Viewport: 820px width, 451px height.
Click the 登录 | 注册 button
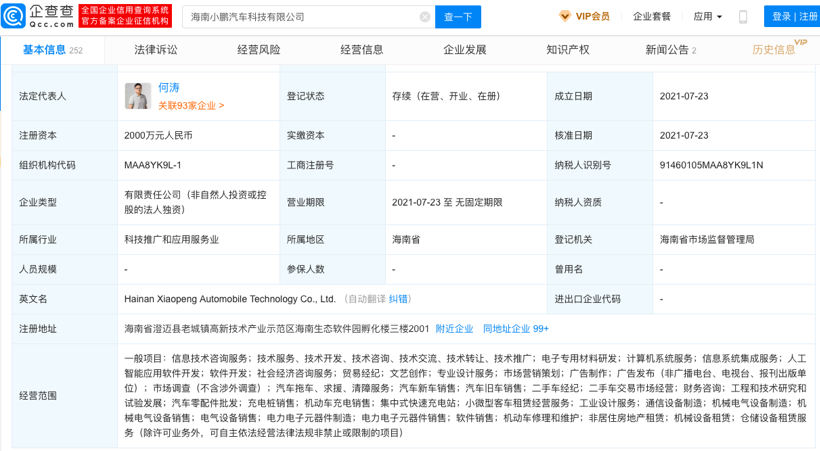coord(794,17)
